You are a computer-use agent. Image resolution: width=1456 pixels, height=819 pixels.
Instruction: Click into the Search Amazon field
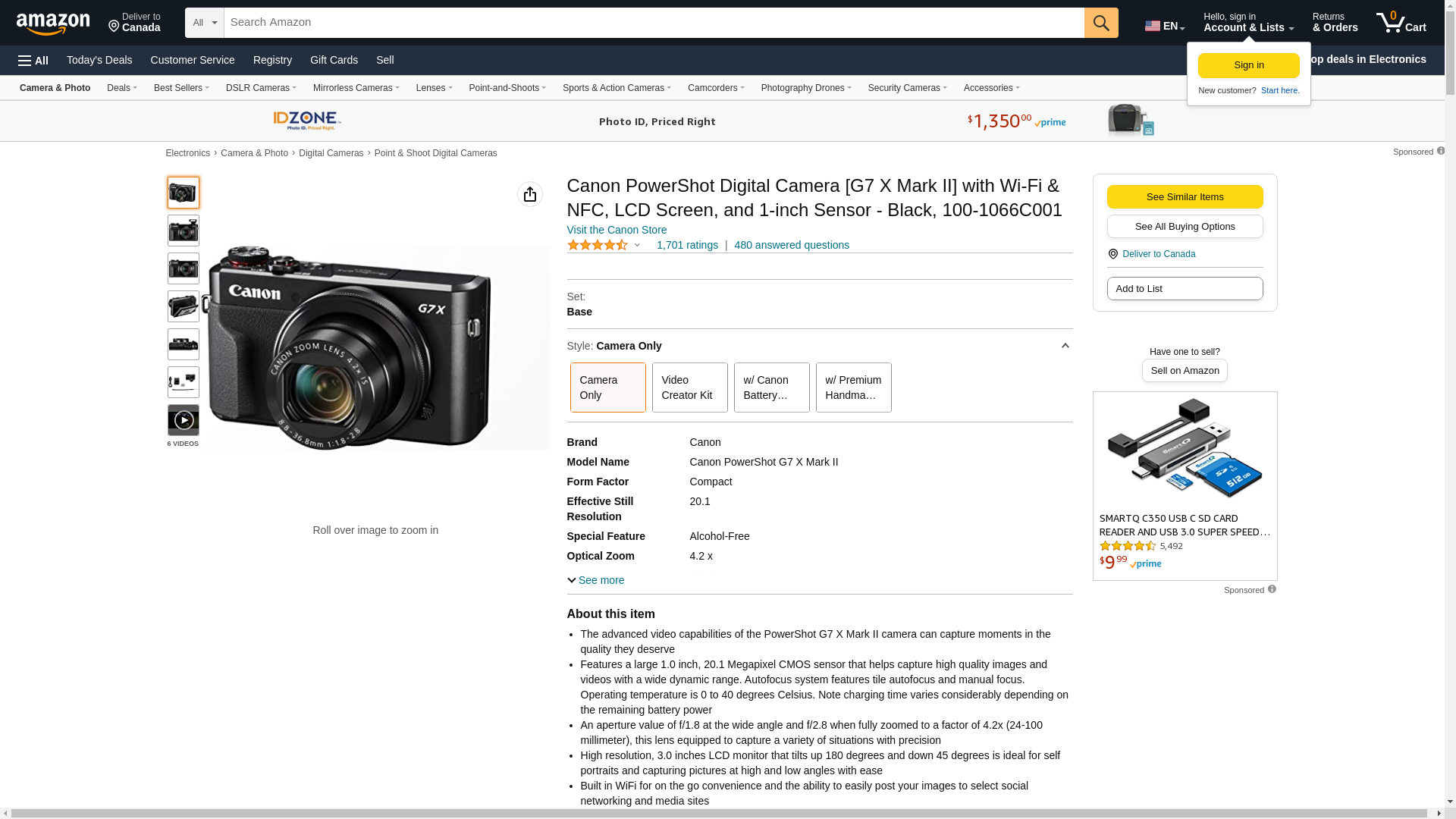(652, 23)
